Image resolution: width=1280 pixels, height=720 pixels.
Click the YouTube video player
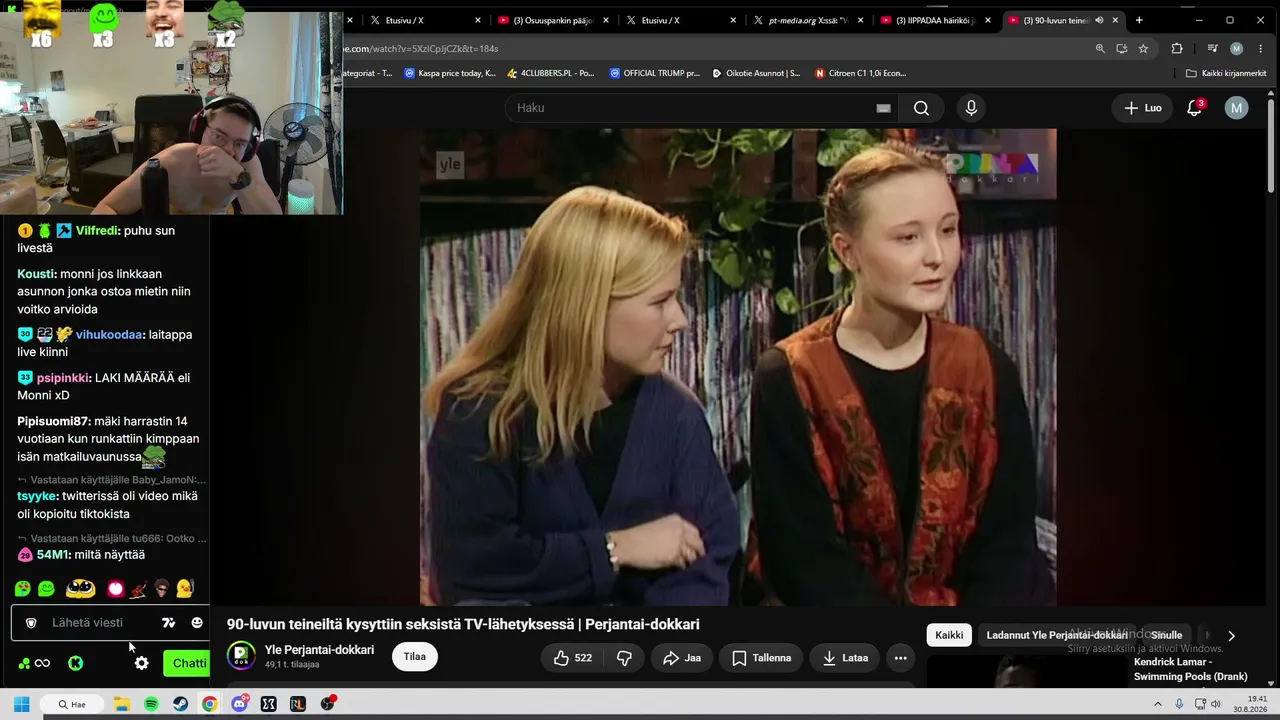pos(738,367)
